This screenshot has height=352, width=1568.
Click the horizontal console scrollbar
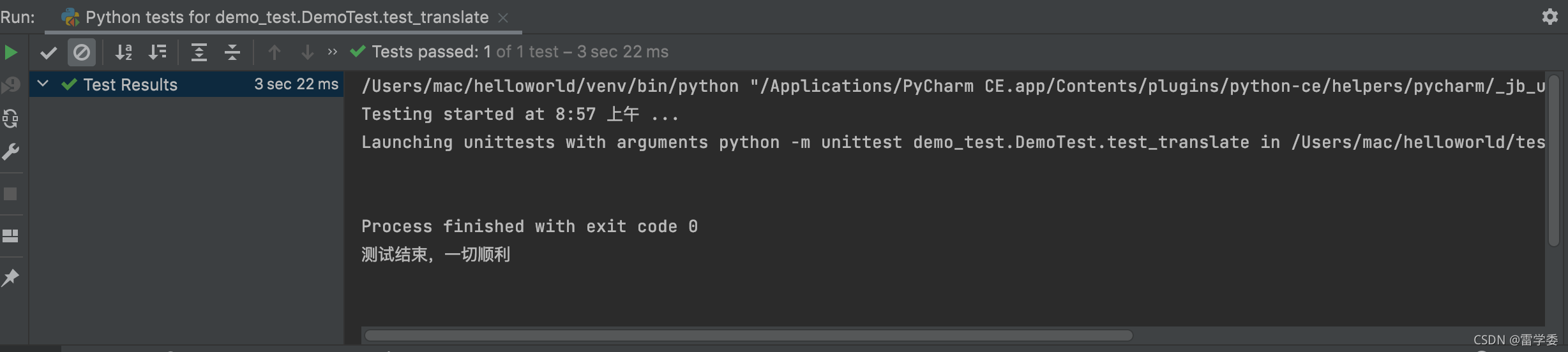tap(748, 335)
